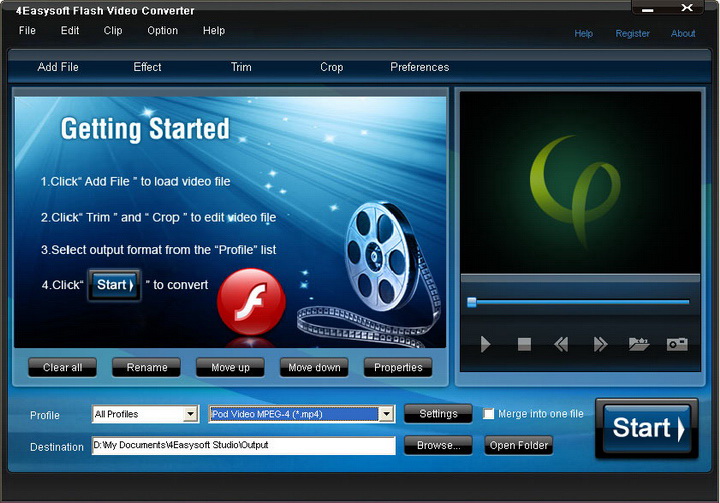
Task: Open the Effect tool
Action: pyautogui.click(x=147, y=67)
